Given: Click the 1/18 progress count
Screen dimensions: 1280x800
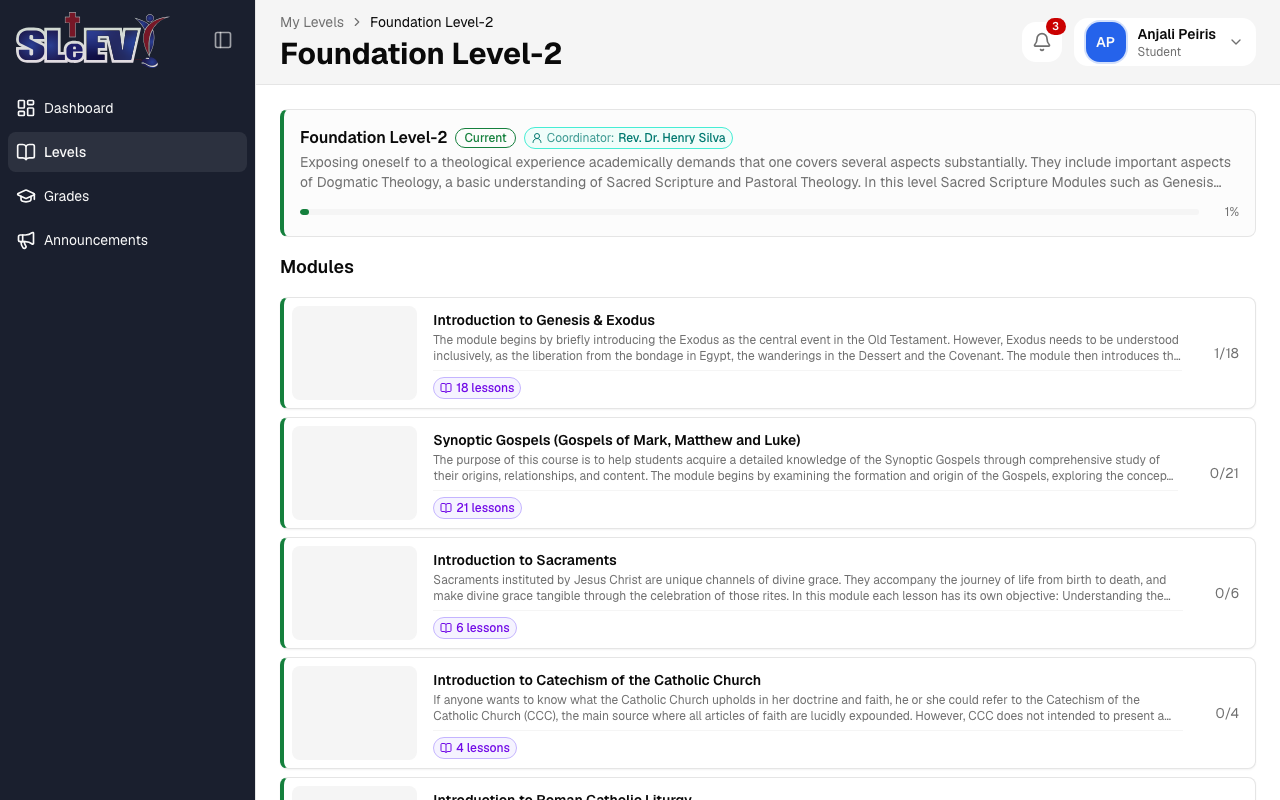Looking at the screenshot, I should coord(1226,353).
